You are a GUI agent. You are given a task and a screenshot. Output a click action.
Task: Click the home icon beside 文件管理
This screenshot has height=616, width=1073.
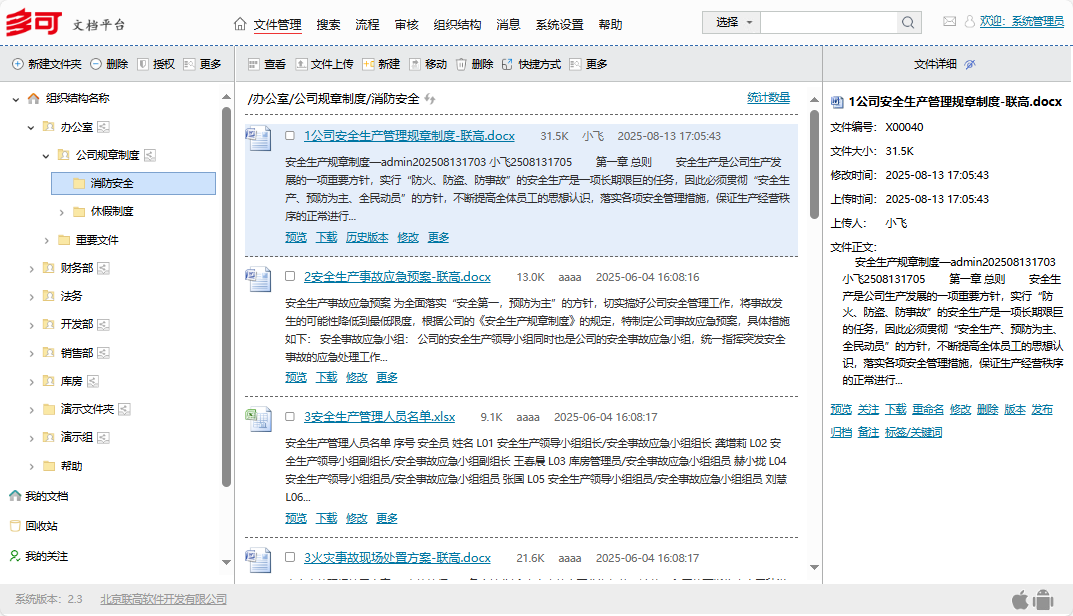[240, 24]
